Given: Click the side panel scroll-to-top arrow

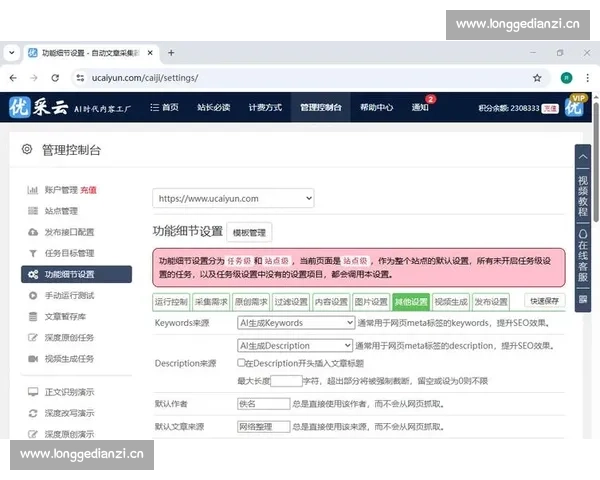Looking at the screenshot, I should [583, 157].
